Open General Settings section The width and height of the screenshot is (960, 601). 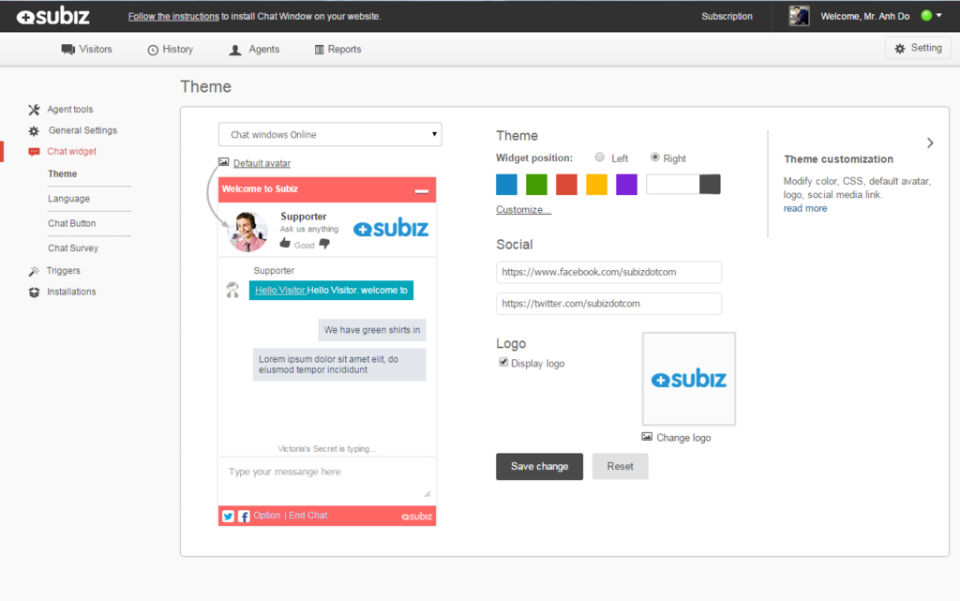[83, 130]
